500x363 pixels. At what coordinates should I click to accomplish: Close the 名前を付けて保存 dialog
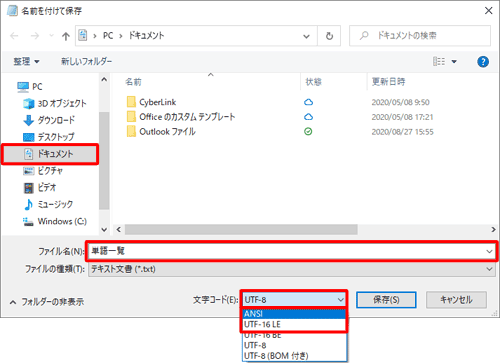point(488,11)
